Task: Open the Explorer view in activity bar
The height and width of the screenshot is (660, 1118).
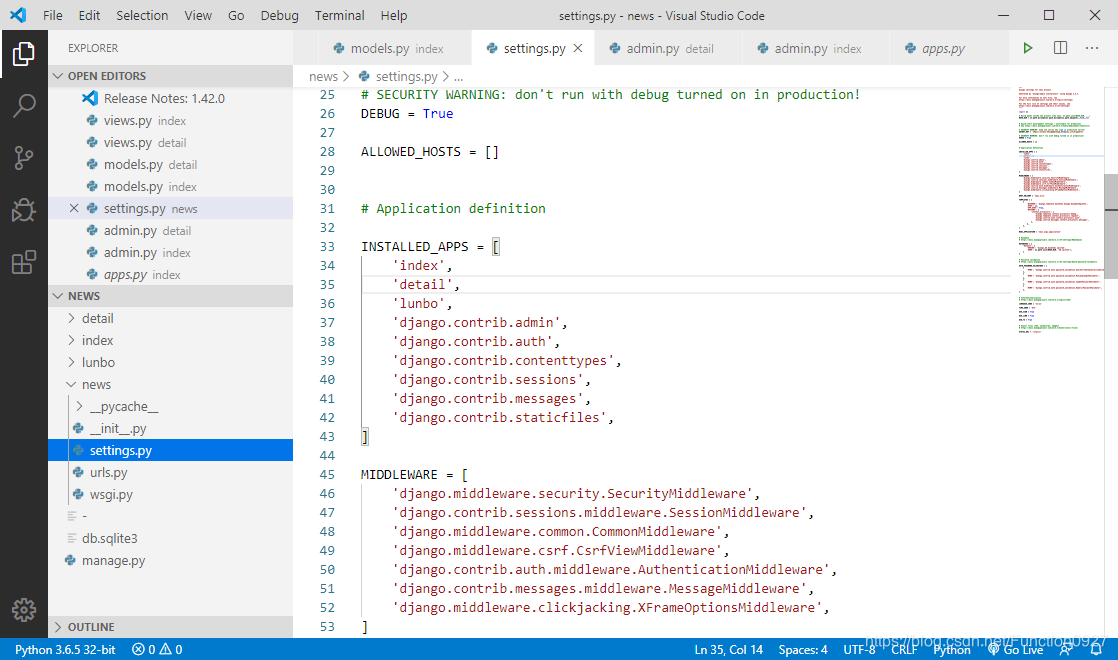Action: 24,53
